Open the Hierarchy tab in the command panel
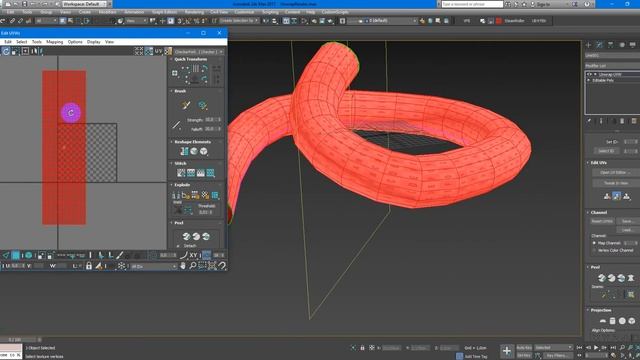The height and width of the screenshot is (360, 640). pyautogui.click(x=610, y=45)
